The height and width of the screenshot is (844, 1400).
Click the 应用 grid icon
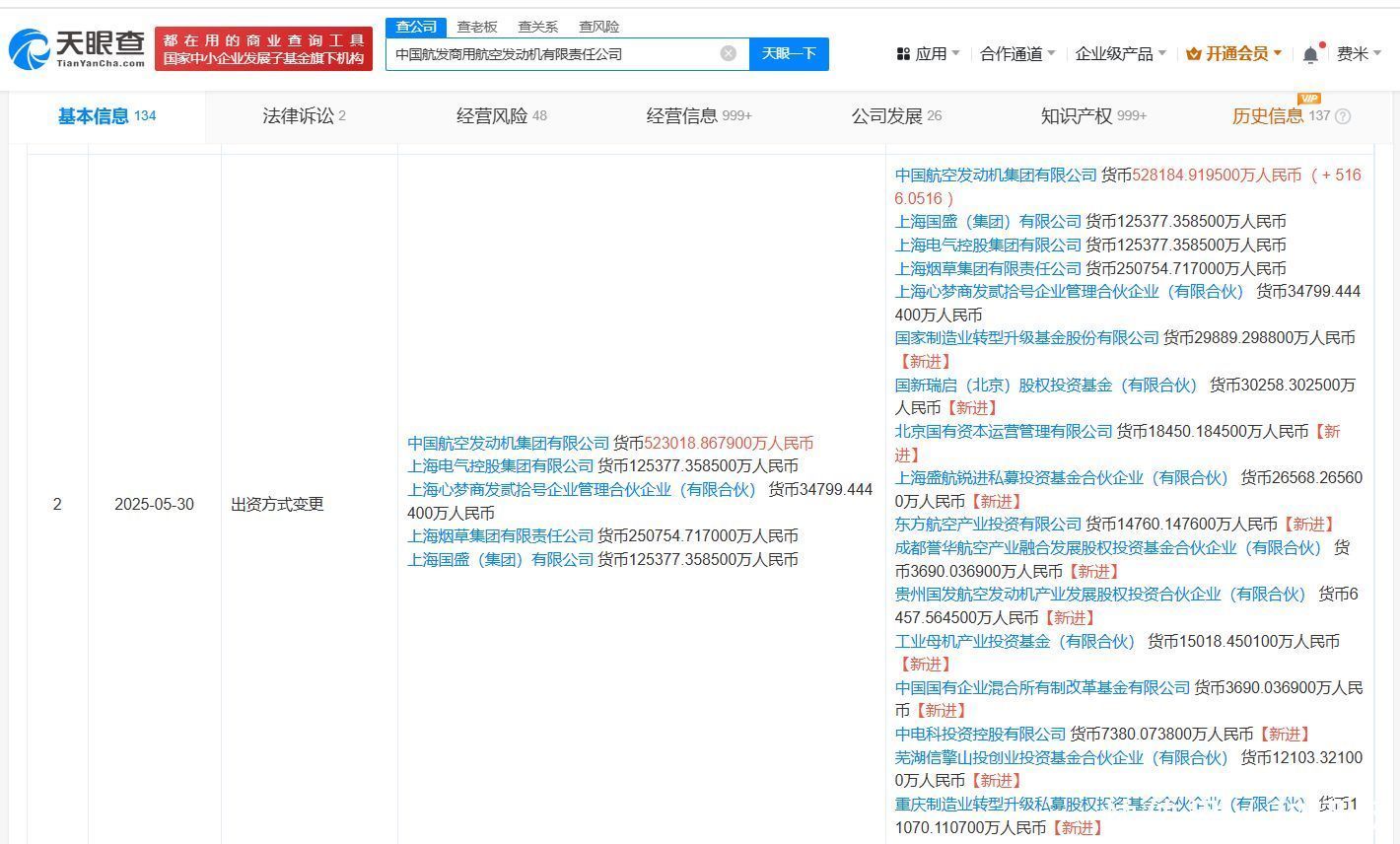pyautogui.click(x=903, y=54)
